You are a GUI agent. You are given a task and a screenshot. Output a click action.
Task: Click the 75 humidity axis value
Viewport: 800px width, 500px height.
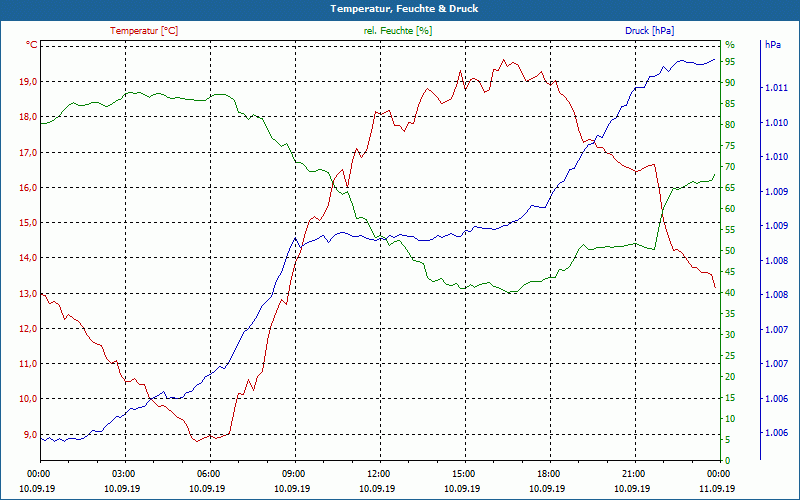point(730,146)
